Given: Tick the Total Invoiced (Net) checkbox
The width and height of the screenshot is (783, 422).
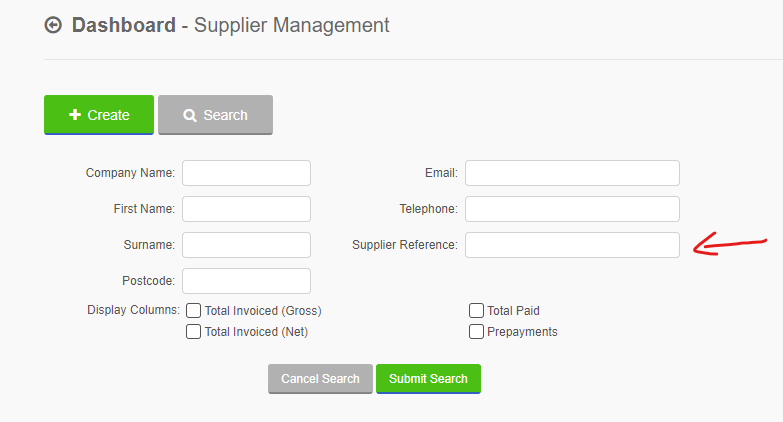Looking at the screenshot, I should [193, 332].
